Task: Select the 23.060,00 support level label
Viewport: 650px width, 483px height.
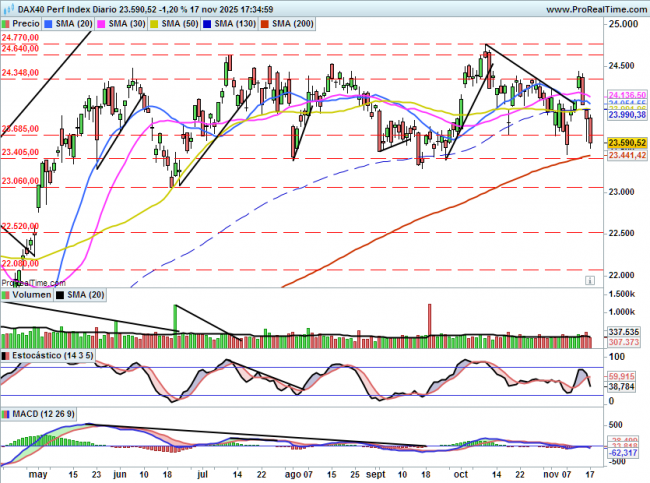Action: (20, 181)
